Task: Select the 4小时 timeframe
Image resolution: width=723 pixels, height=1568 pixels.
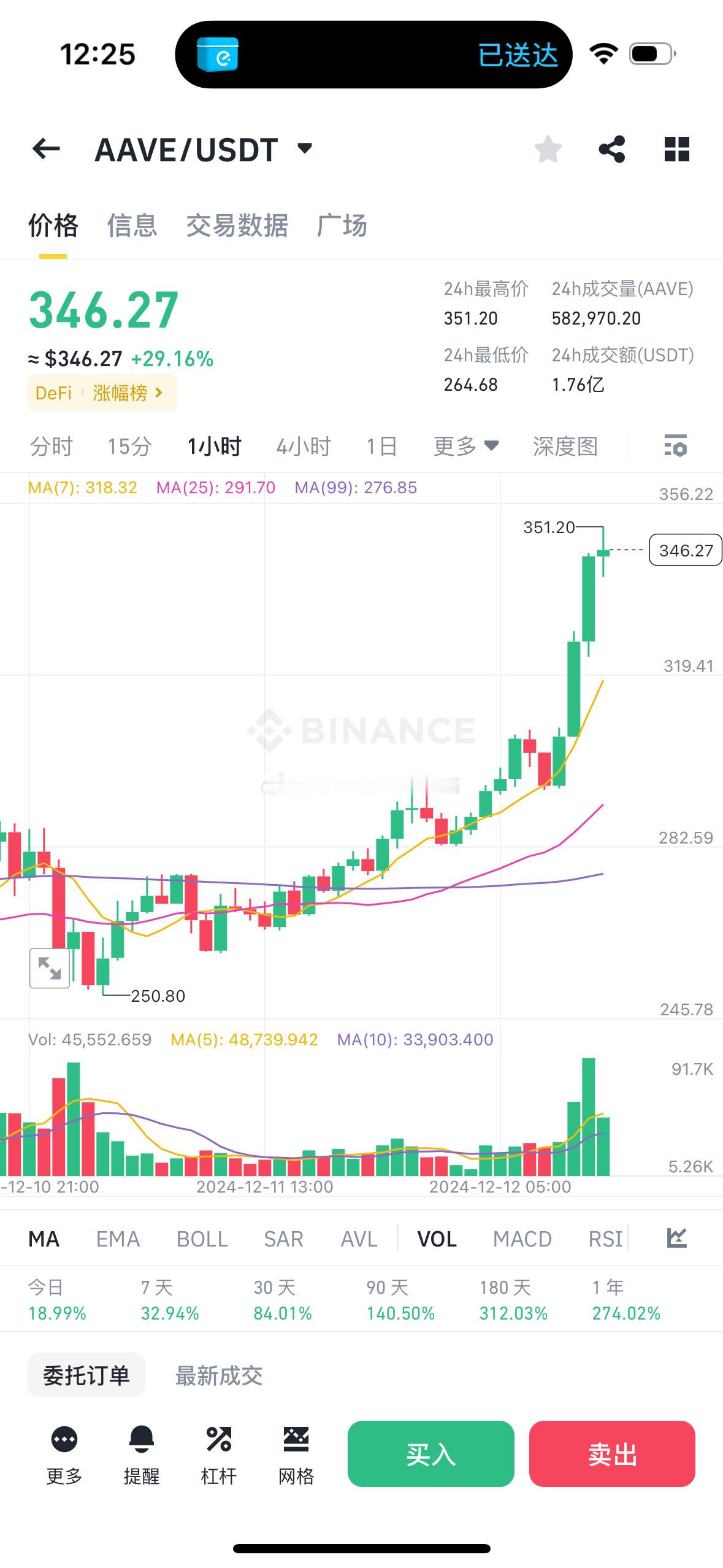Action: [x=304, y=447]
